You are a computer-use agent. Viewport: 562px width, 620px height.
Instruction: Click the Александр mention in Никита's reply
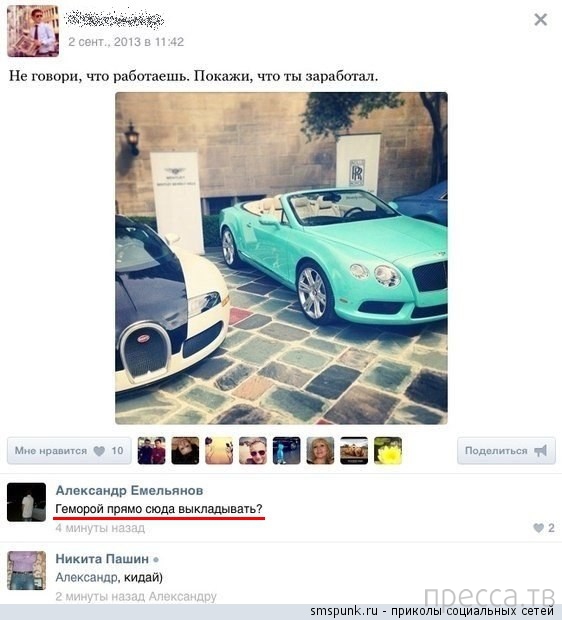click(87, 578)
